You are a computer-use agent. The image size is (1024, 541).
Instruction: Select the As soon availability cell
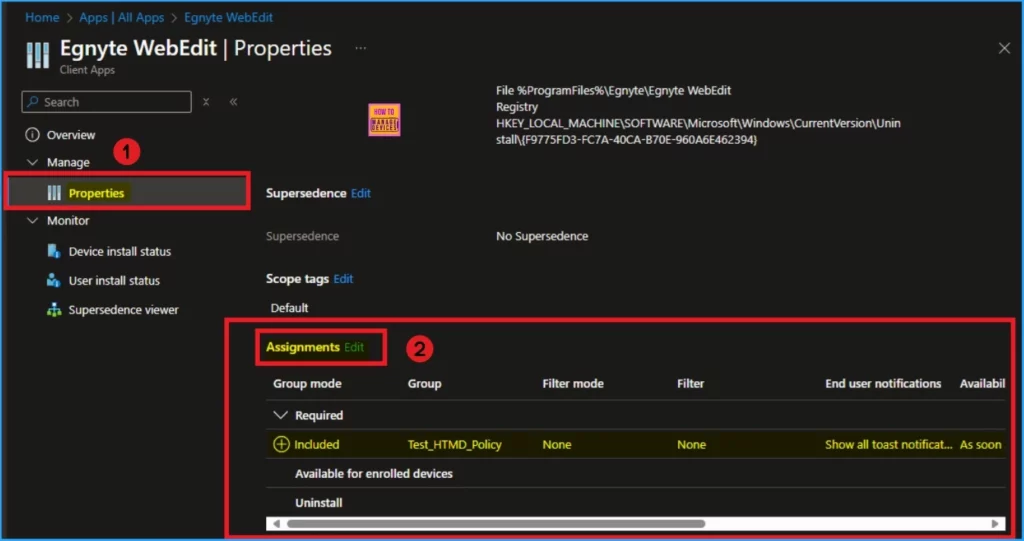pos(980,444)
